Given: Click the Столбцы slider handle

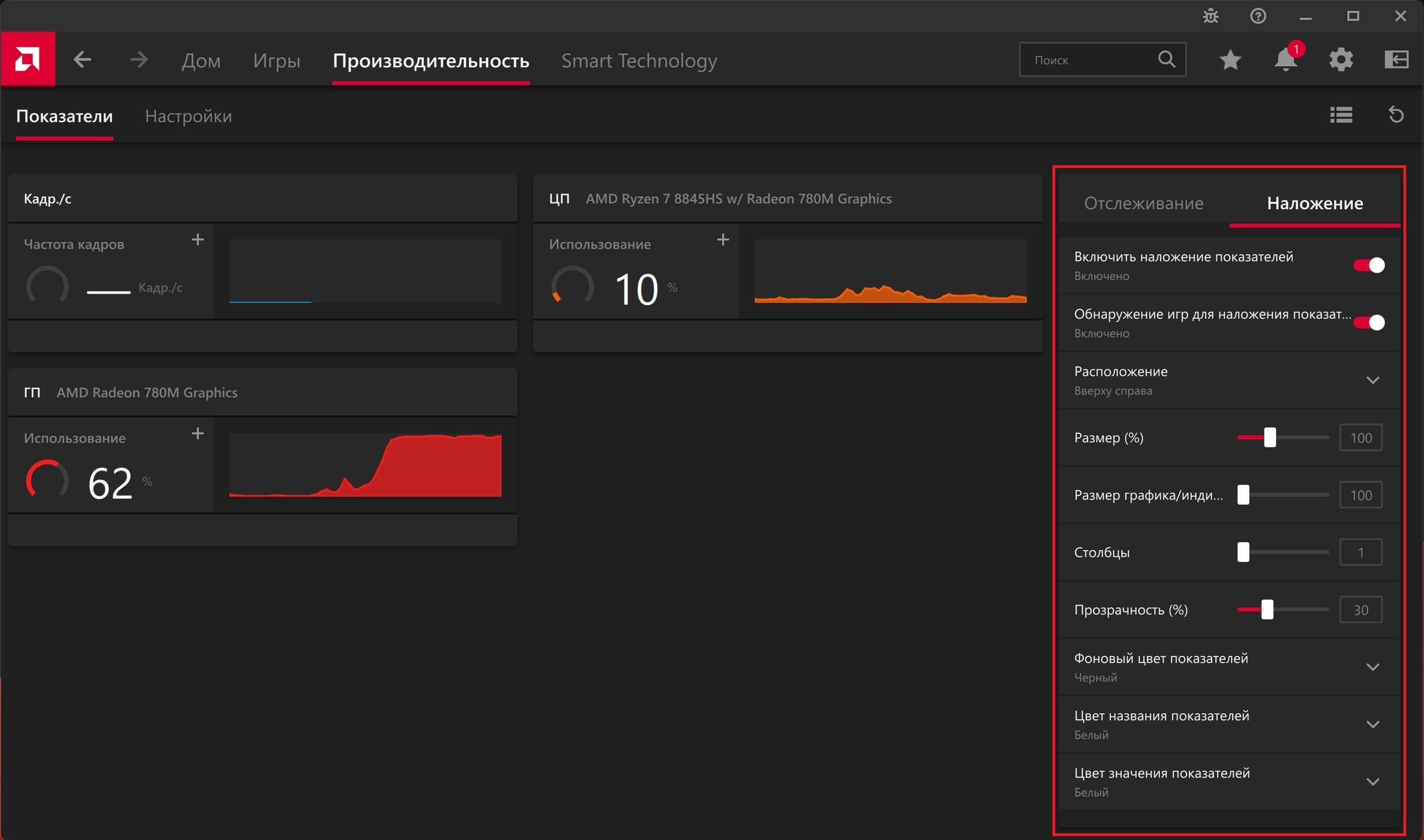Looking at the screenshot, I should point(1243,552).
